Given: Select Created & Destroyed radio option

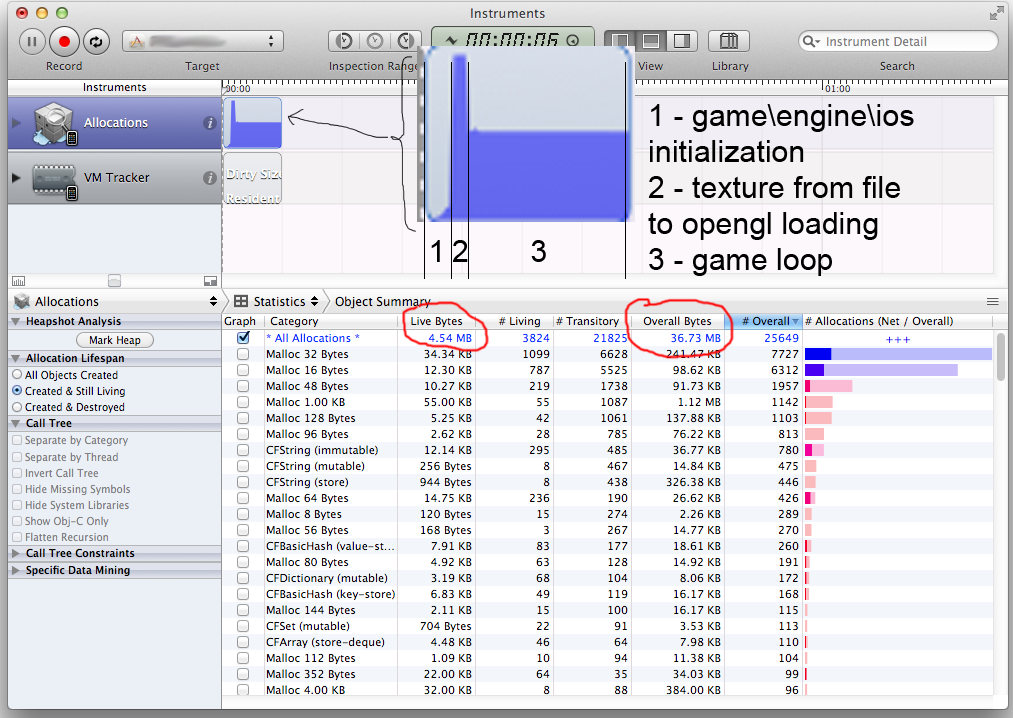Looking at the screenshot, I should [x=17, y=407].
